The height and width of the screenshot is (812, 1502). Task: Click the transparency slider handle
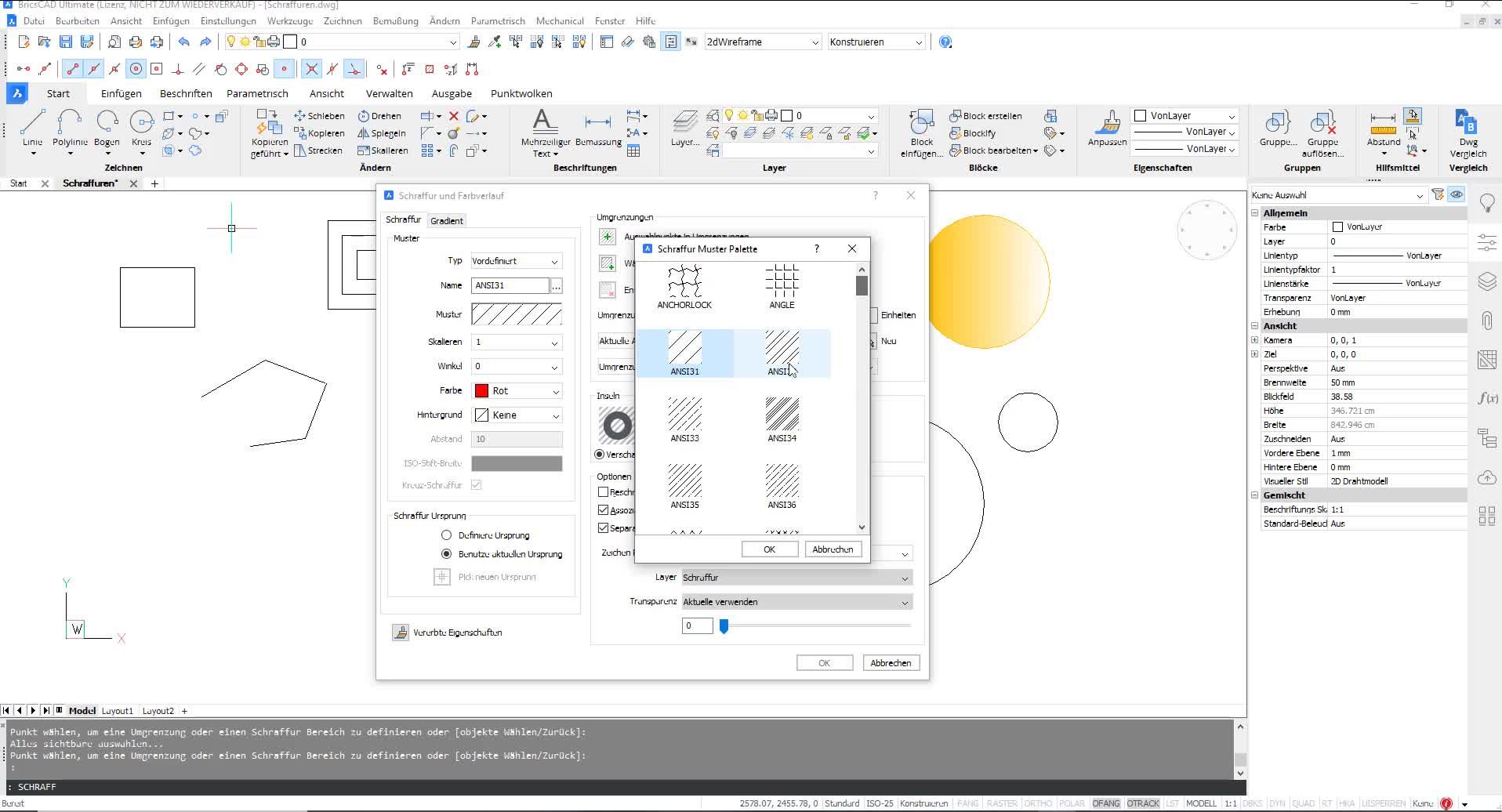pos(724,626)
